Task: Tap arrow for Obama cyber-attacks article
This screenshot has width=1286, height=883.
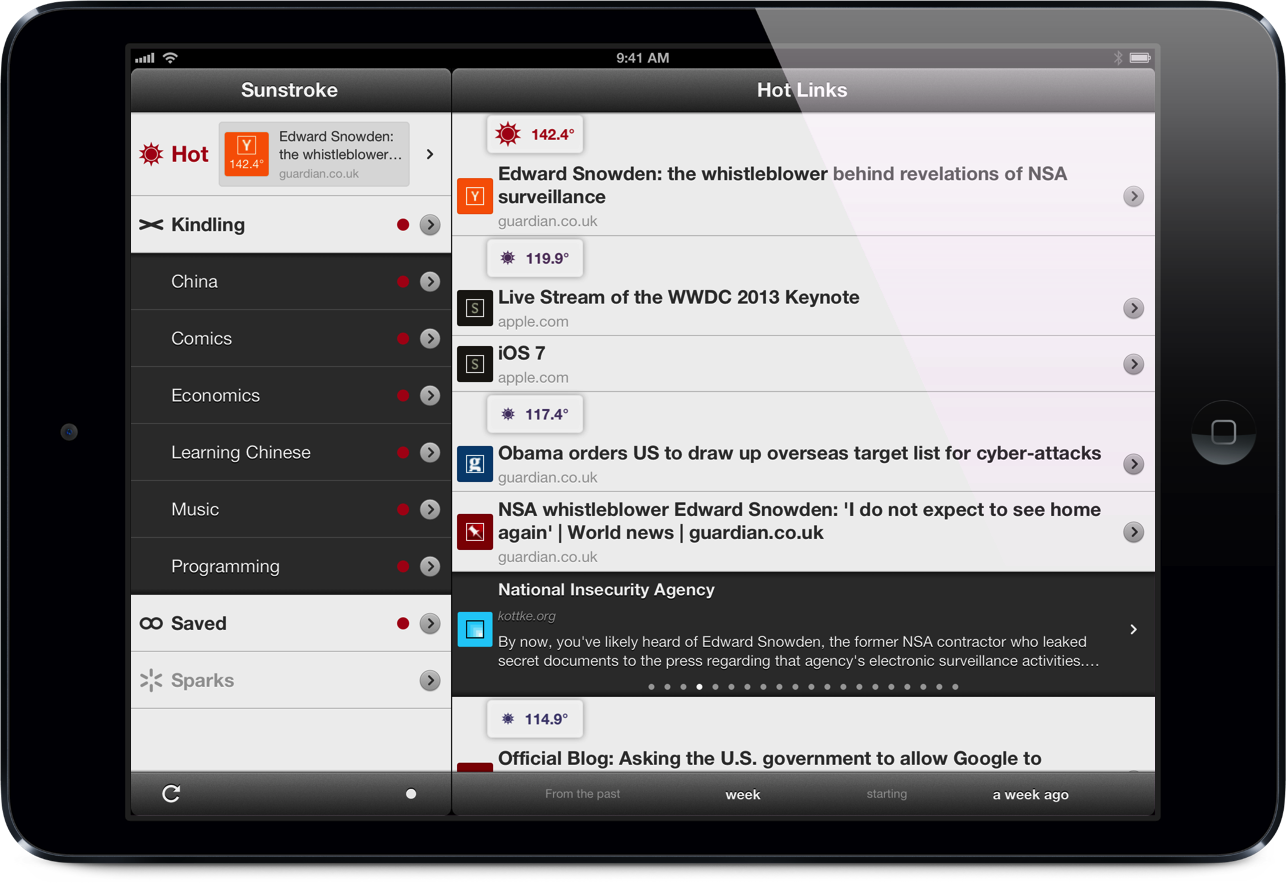Action: [x=1133, y=464]
